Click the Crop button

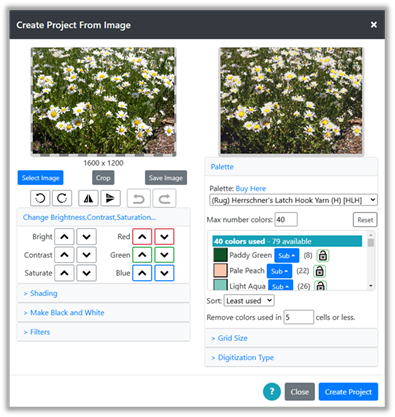tap(103, 178)
